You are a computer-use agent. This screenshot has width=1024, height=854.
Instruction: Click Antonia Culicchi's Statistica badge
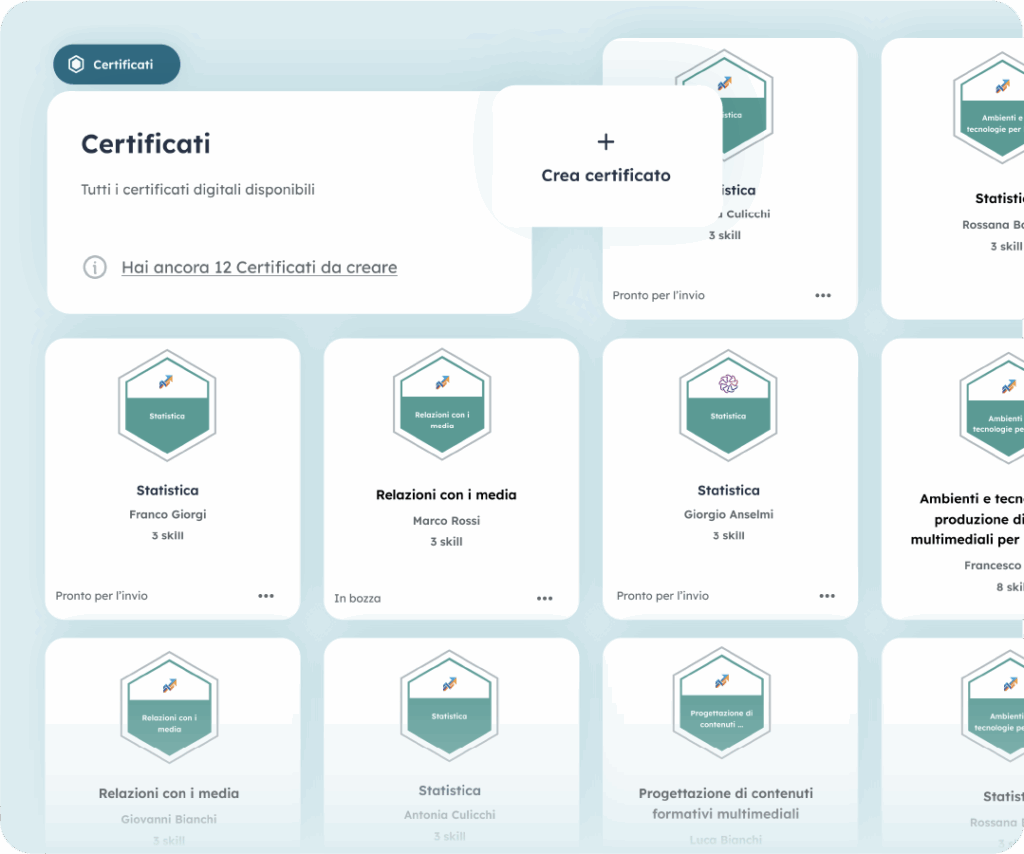pos(449,705)
